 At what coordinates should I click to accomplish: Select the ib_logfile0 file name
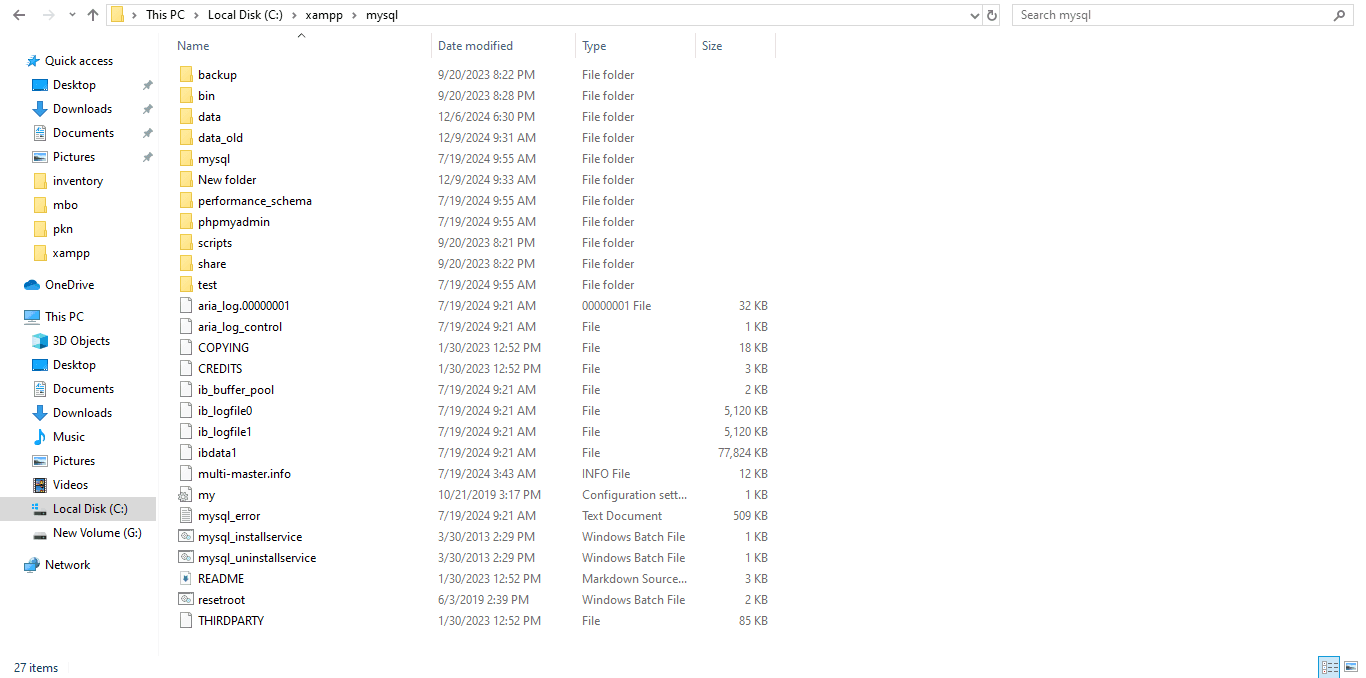(x=225, y=411)
